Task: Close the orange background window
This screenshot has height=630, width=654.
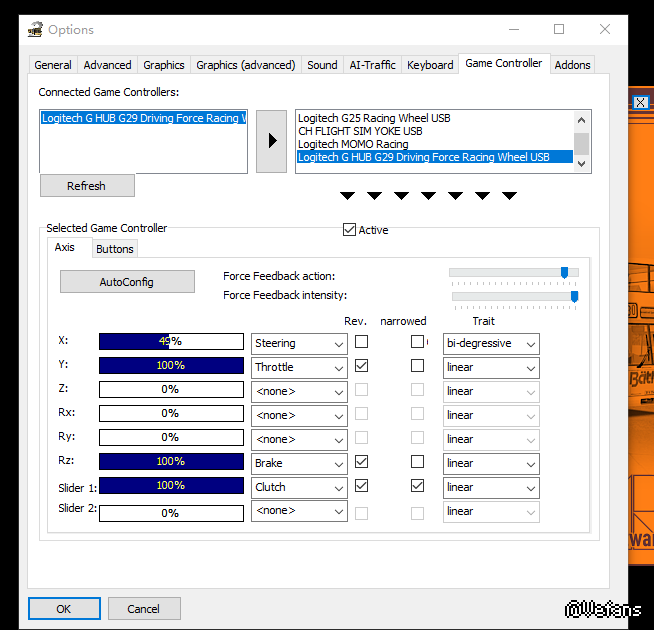Action: coord(641,102)
